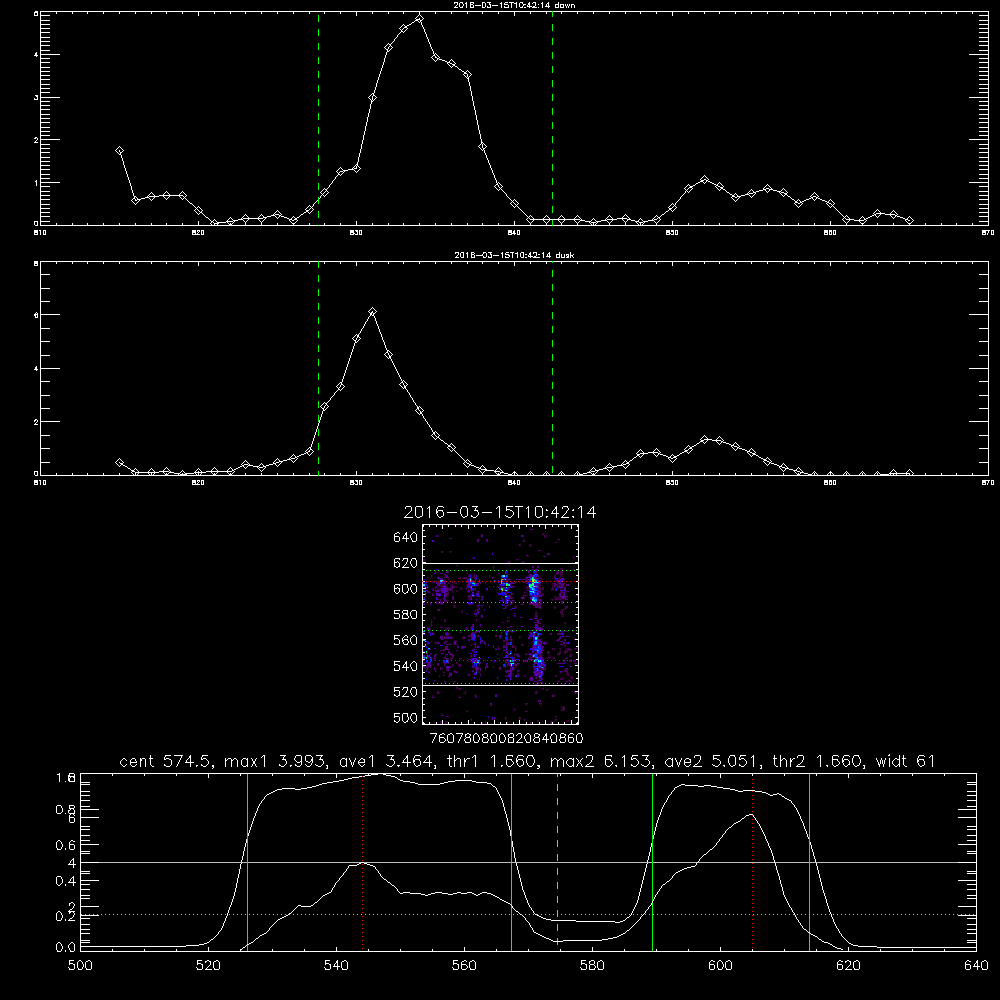Click the right green dashed line in dusk plot
The image size is (1000, 1000).
tap(552, 368)
